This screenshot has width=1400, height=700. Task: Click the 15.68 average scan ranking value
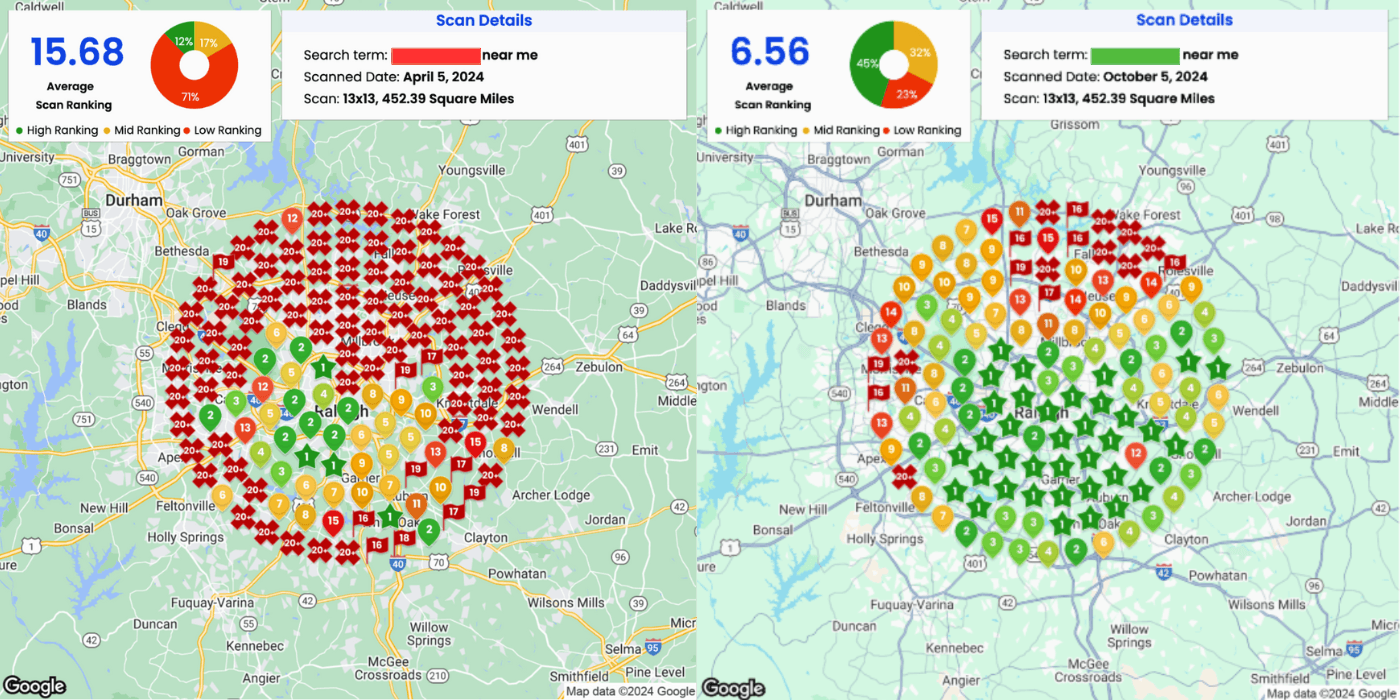tap(77, 51)
